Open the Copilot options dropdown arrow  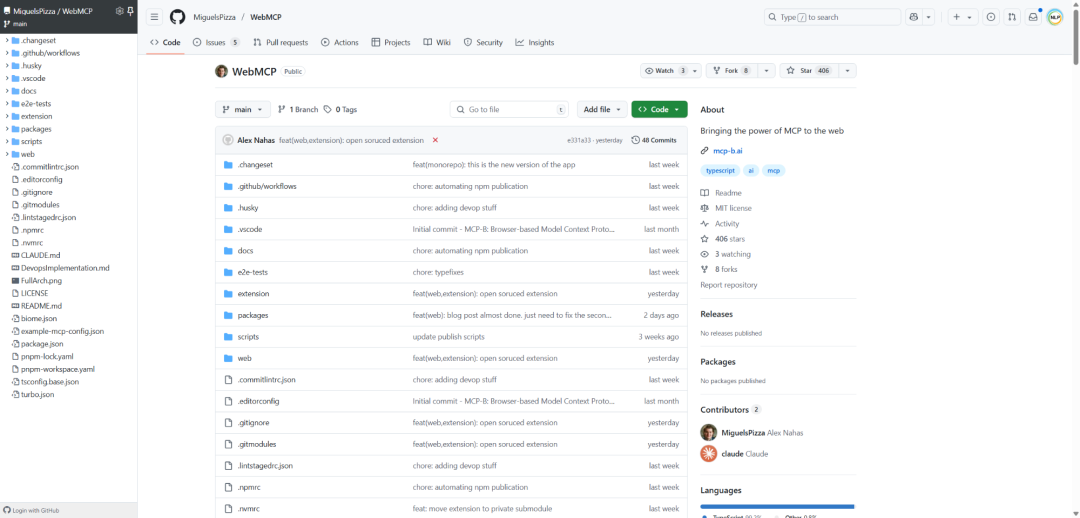tap(928, 17)
